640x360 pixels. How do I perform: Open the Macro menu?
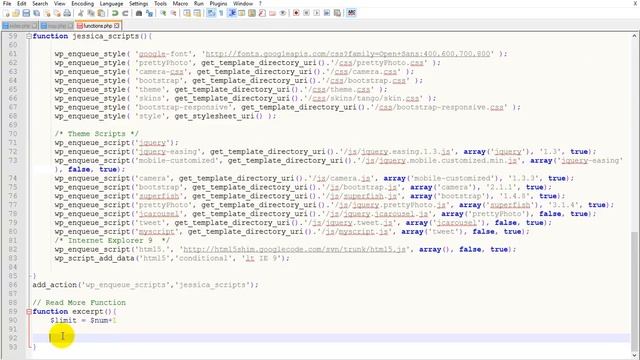click(x=180, y=3)
